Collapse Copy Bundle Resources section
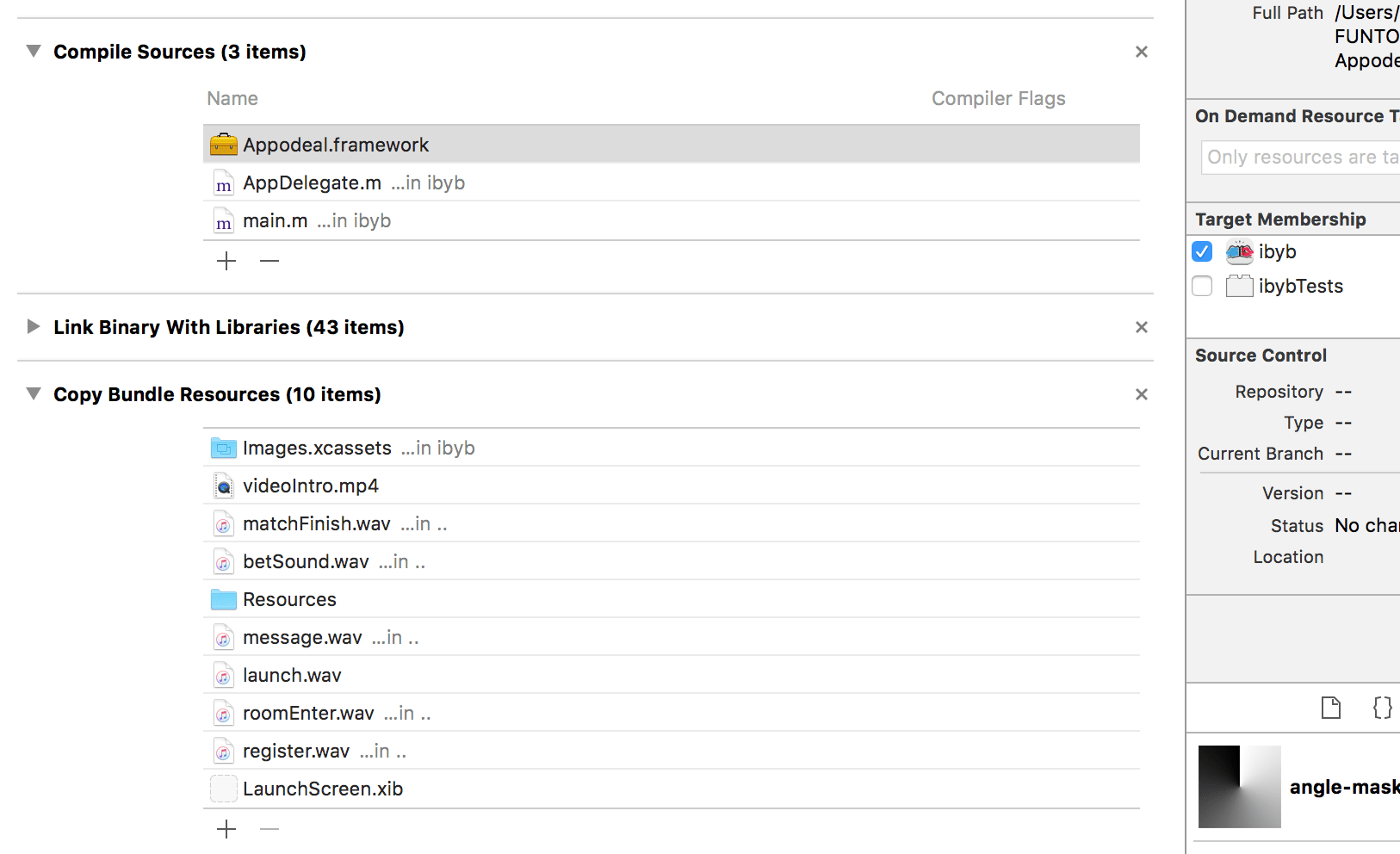Image resolution: width=1400 pixels, height=854 pixels. click(x=34, y=394)
